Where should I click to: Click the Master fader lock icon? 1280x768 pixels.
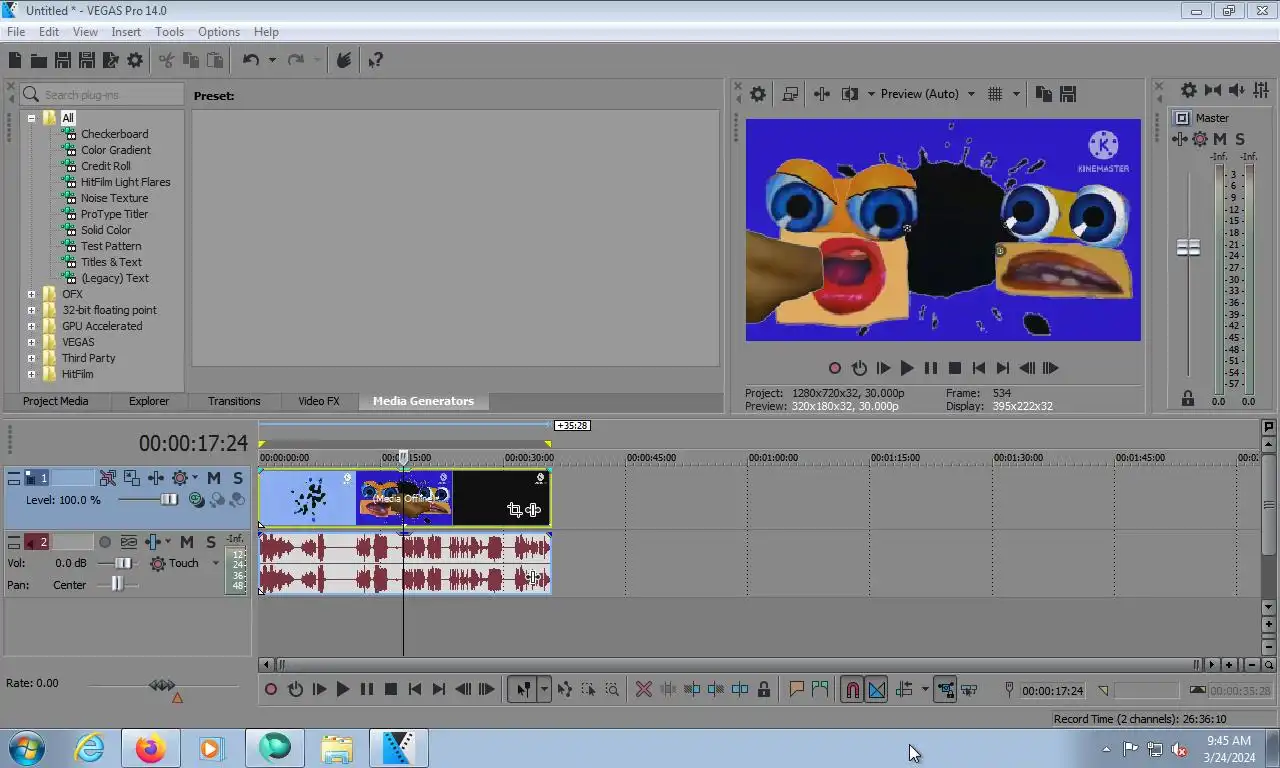tap(1188, 398)
